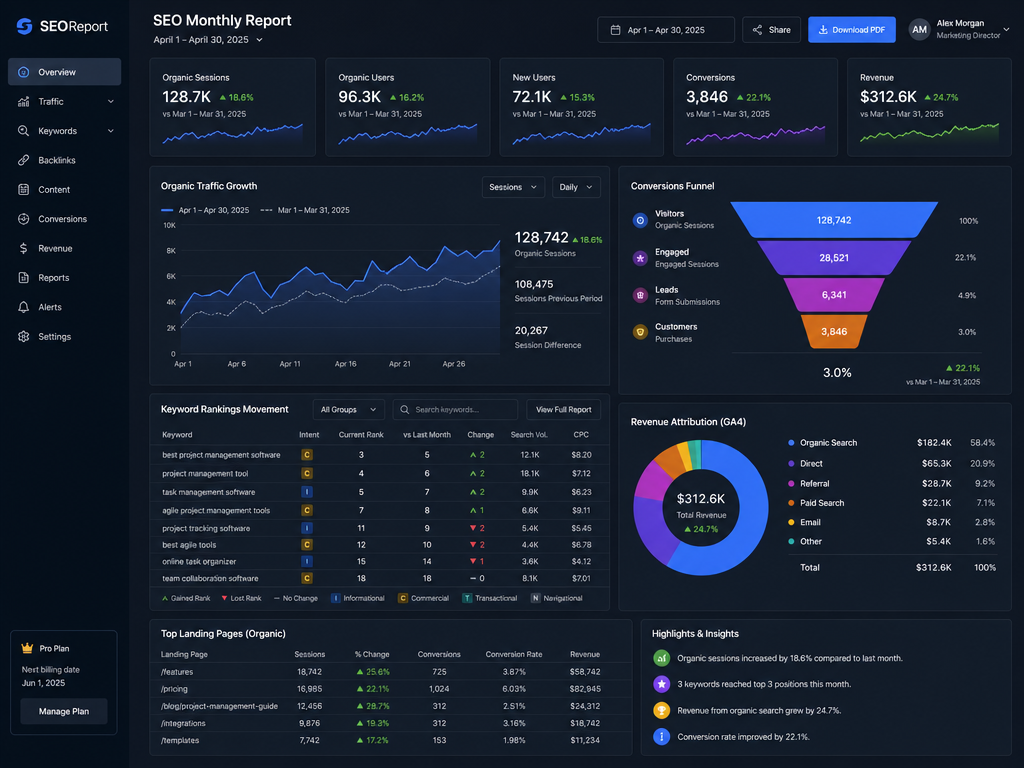1024x768 pixels.
Task: Open the Alerts menu item
Action: (65, 307)
